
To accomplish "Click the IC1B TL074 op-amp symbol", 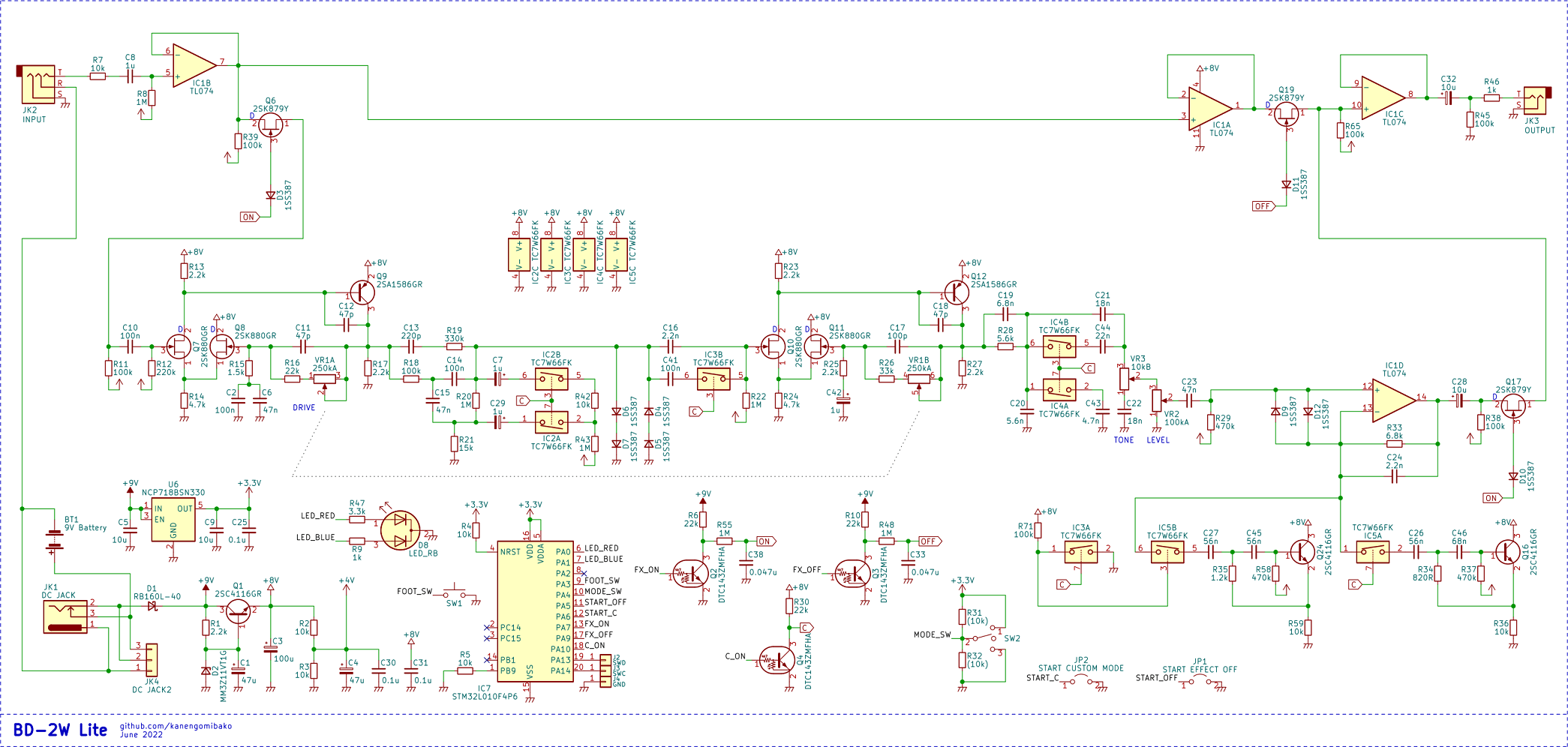I will (194, 64).
